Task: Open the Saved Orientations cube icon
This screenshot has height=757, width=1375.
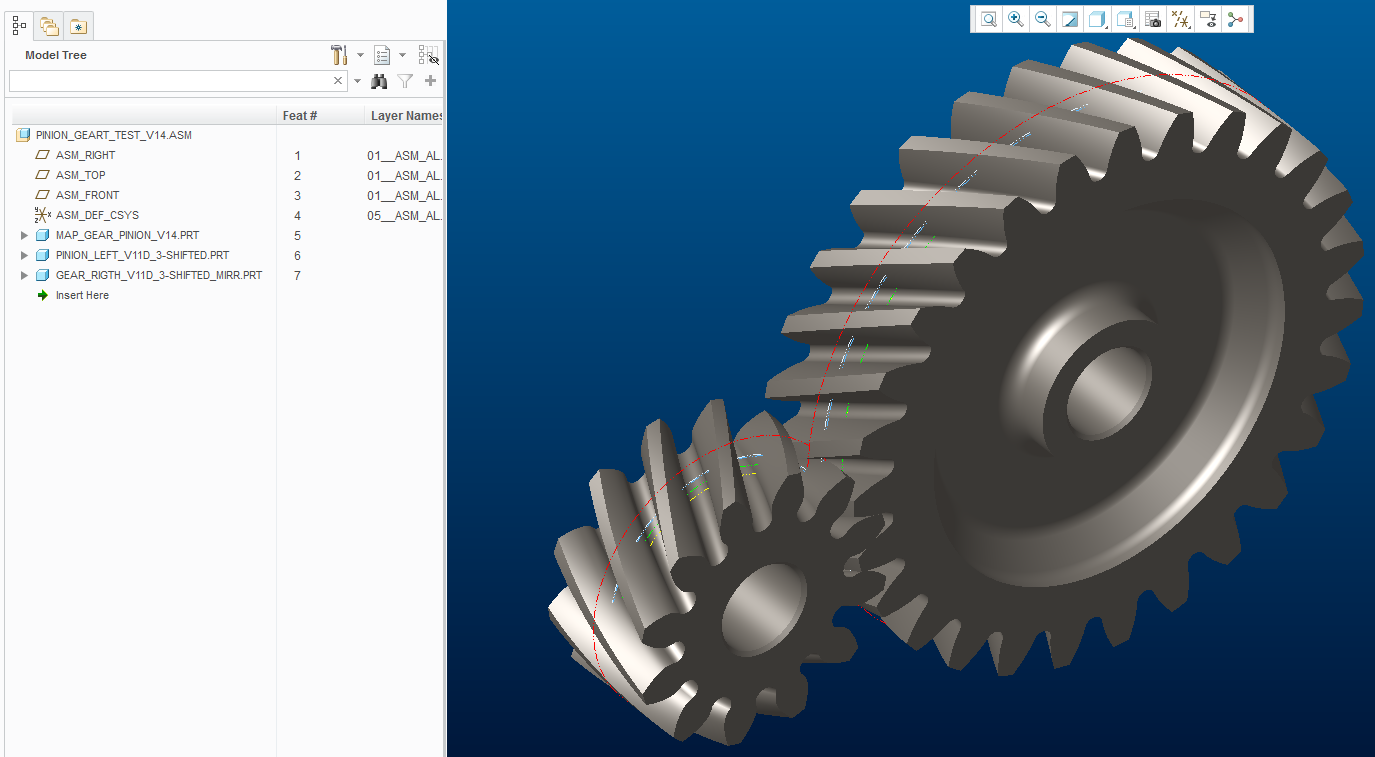Action: click(x=1097, y=19)
